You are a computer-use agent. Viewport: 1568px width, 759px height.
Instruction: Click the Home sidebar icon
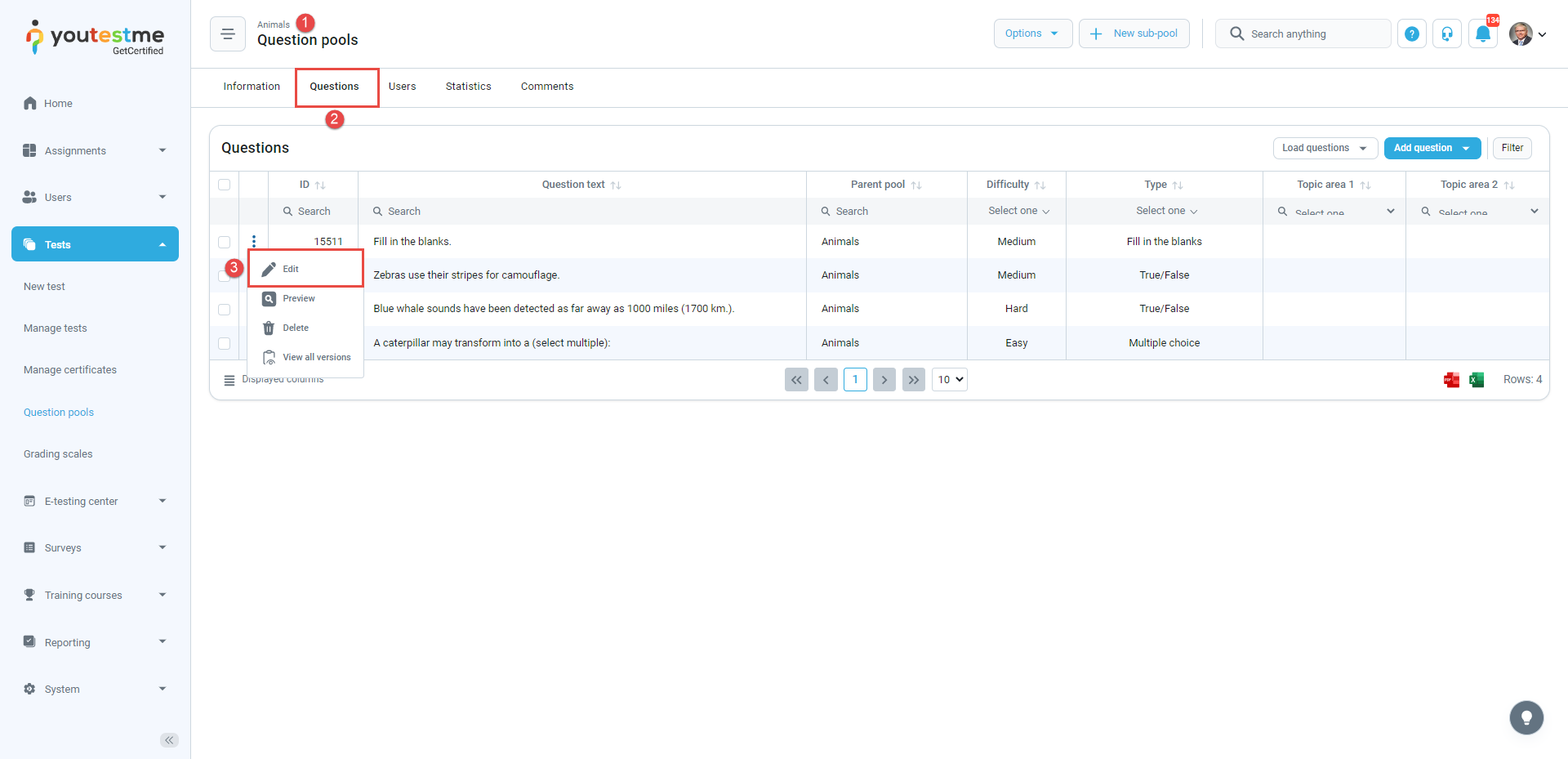[30, 103]
